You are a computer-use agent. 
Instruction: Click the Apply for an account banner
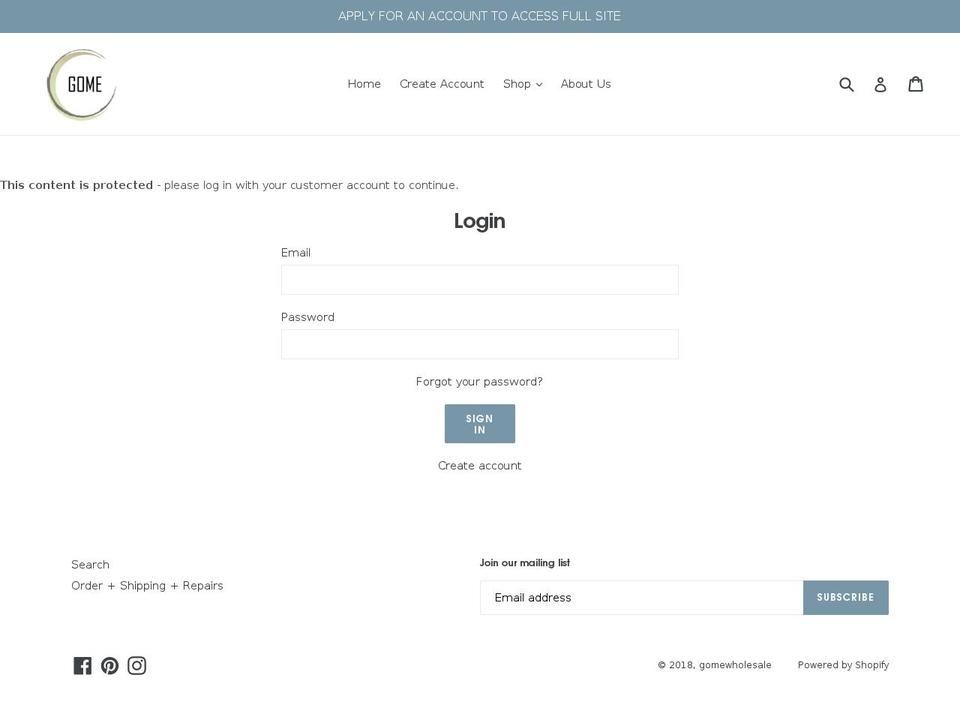click(x=479, y=16)
